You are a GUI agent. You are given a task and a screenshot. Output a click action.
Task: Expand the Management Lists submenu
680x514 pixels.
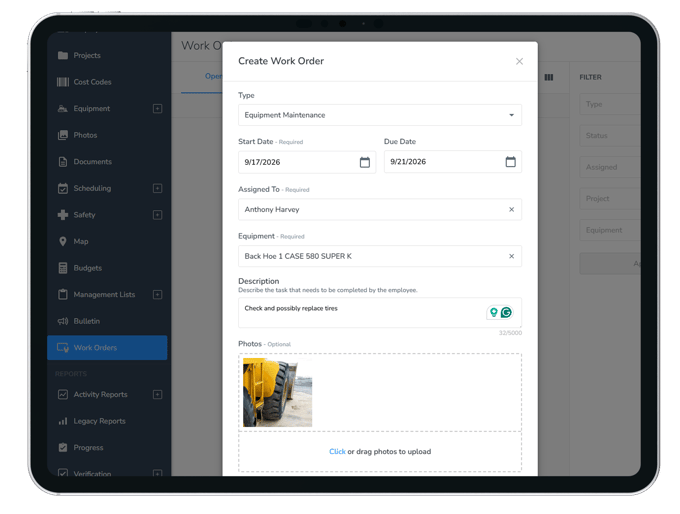point(157,295)
